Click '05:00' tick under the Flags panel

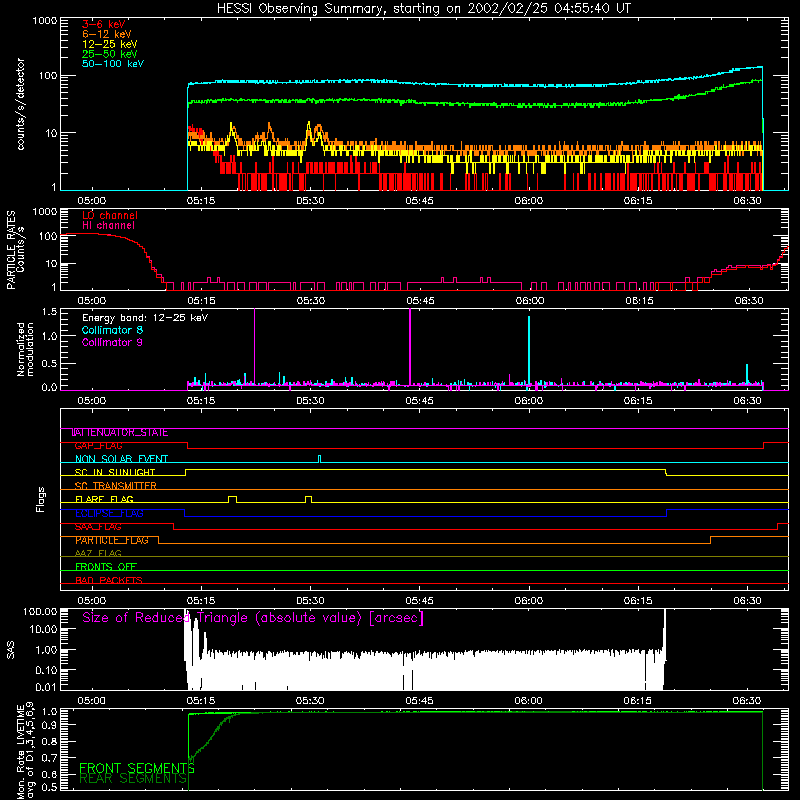(x=91, y=601)
